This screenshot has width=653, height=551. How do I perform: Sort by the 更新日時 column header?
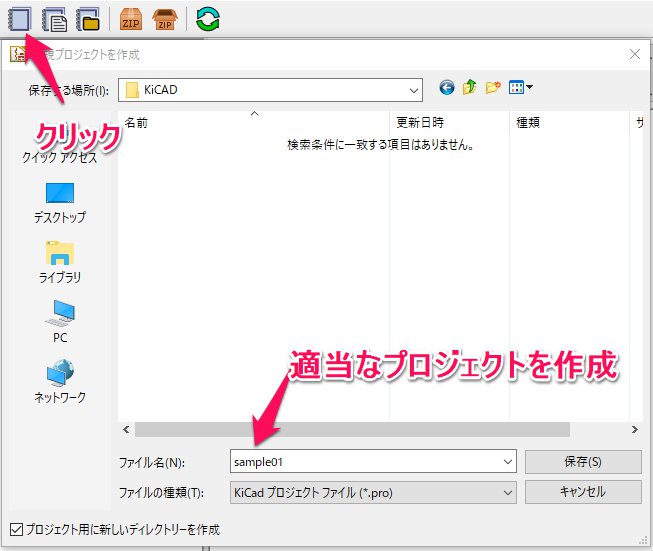420,123
